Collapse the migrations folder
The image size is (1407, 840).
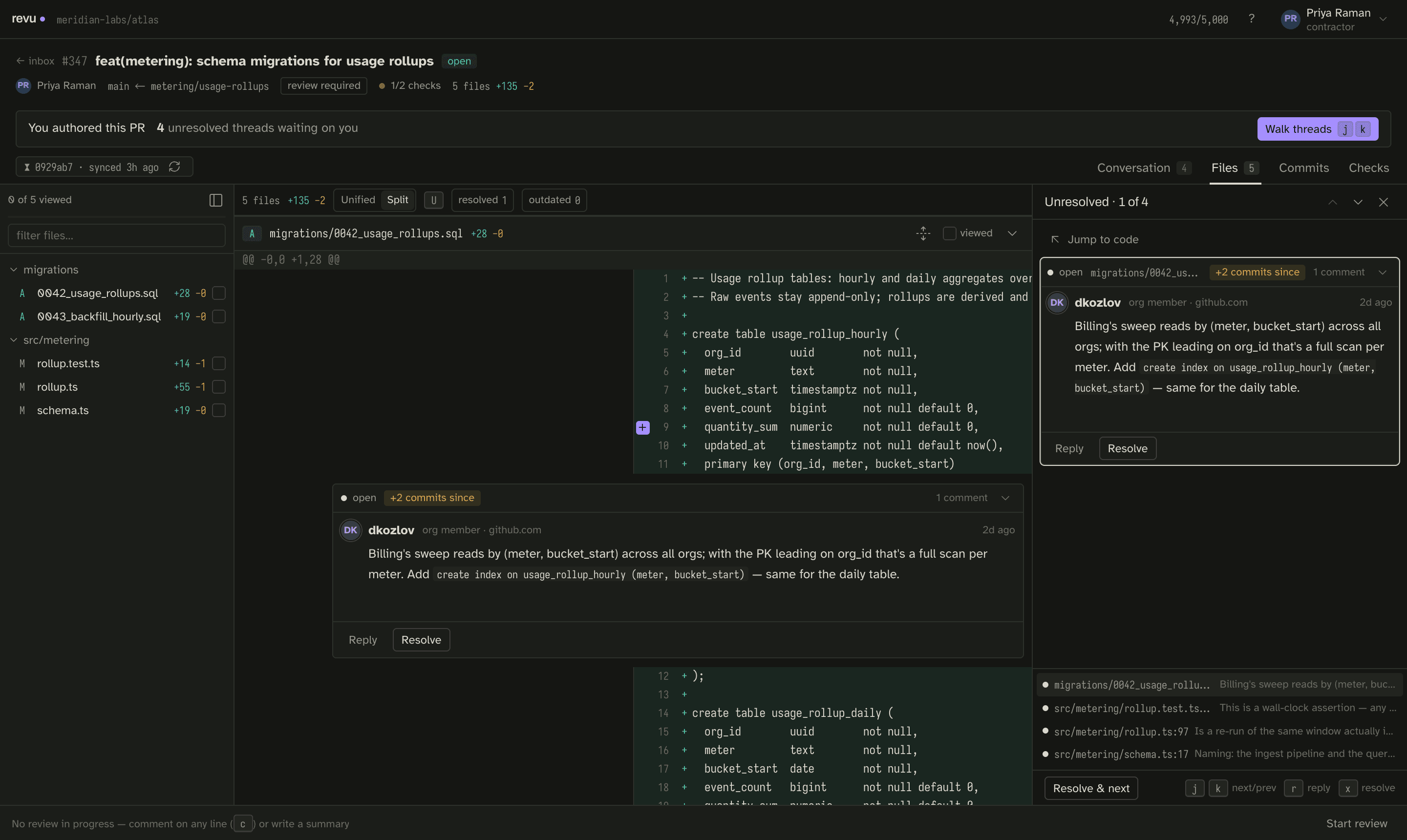click(14, 270)
